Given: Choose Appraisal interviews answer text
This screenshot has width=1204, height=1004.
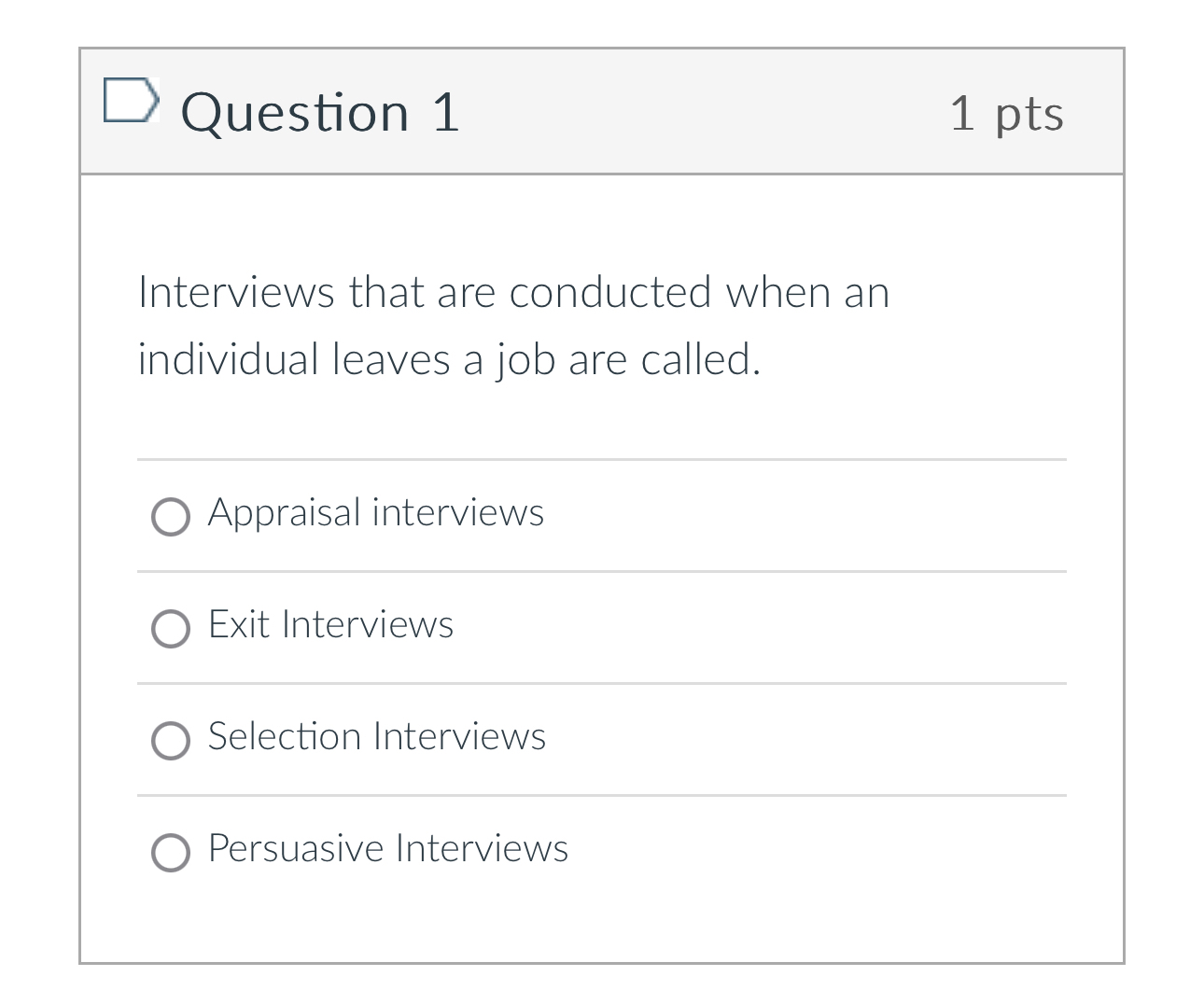Looking at the screenshot, I should click(x=375, y=512).
